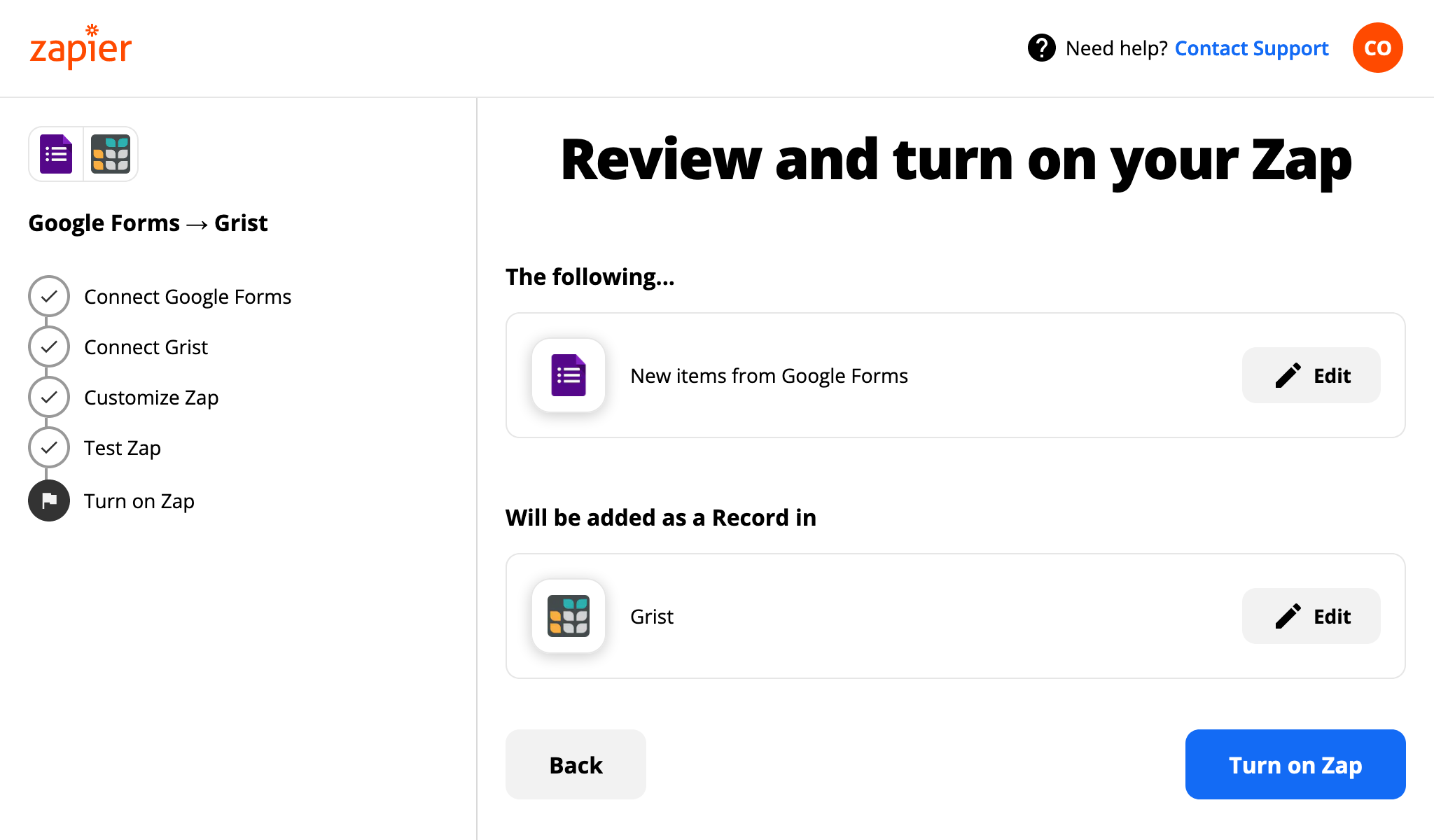Click the blue Turn on Zap button
The height and width of the screenshot is (840, 1434).
pyautogui.click(x=1295, y=764)
